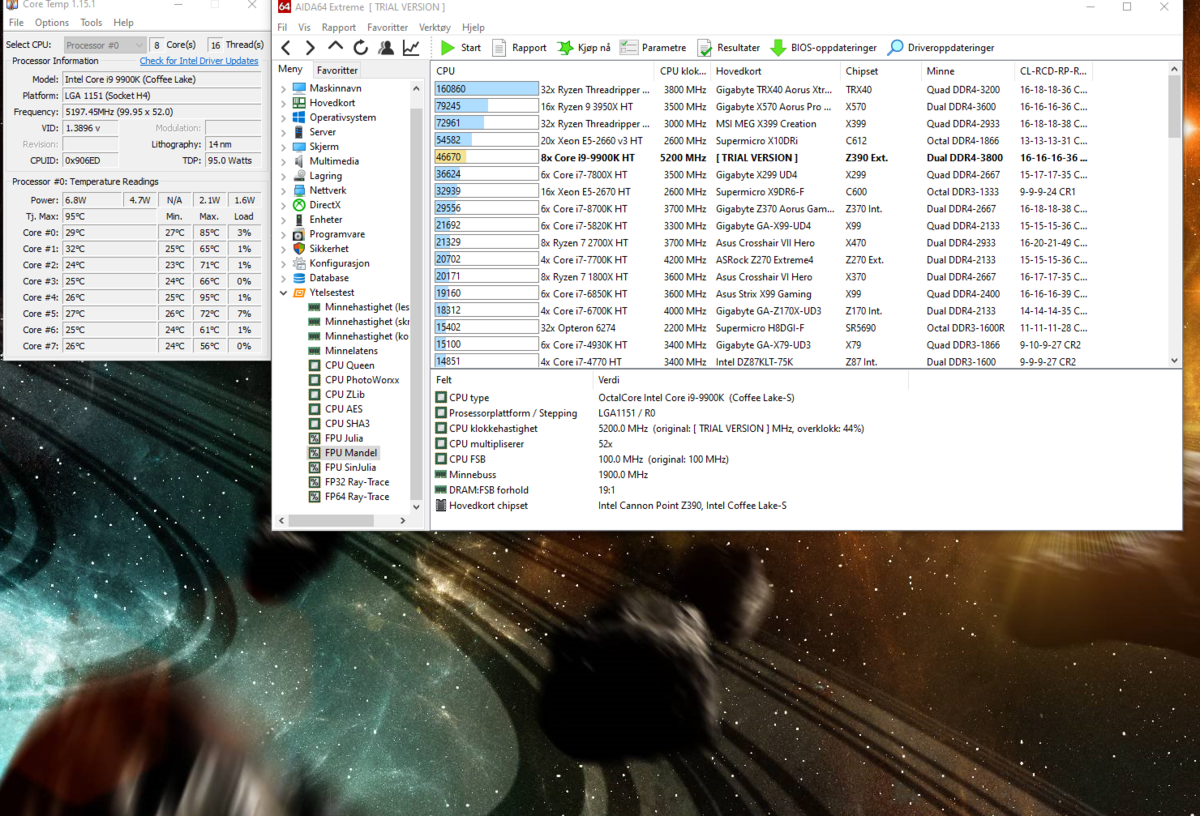Open Resultater toolbar button
This screenshot has width=1200, height=816.
728,47
